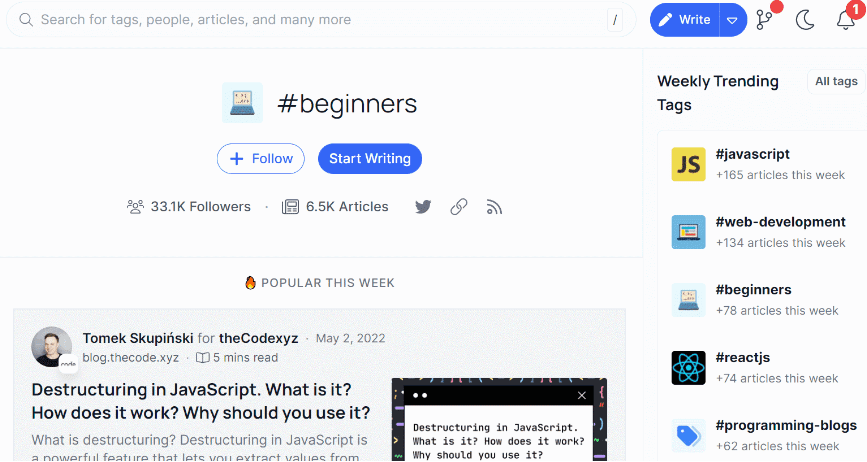This screenshot has height=462, width=867.
Task: Share the beginners tag on Twitter
Action: [x=423, y=207]
